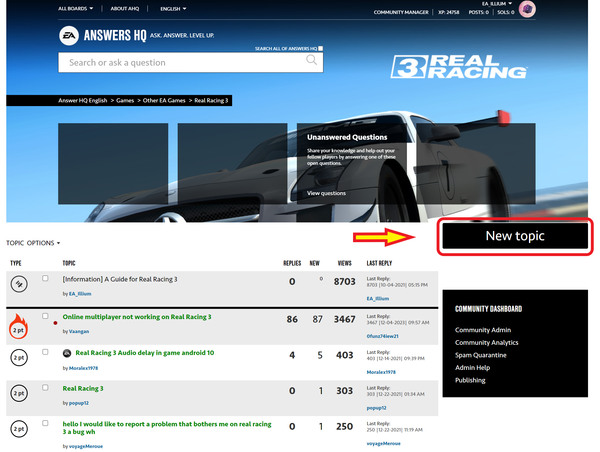Check the box for the Guide for Real Racing 3
Viewport: 600px width, 452px height.
pyautogui.click(x=45, y=278)
